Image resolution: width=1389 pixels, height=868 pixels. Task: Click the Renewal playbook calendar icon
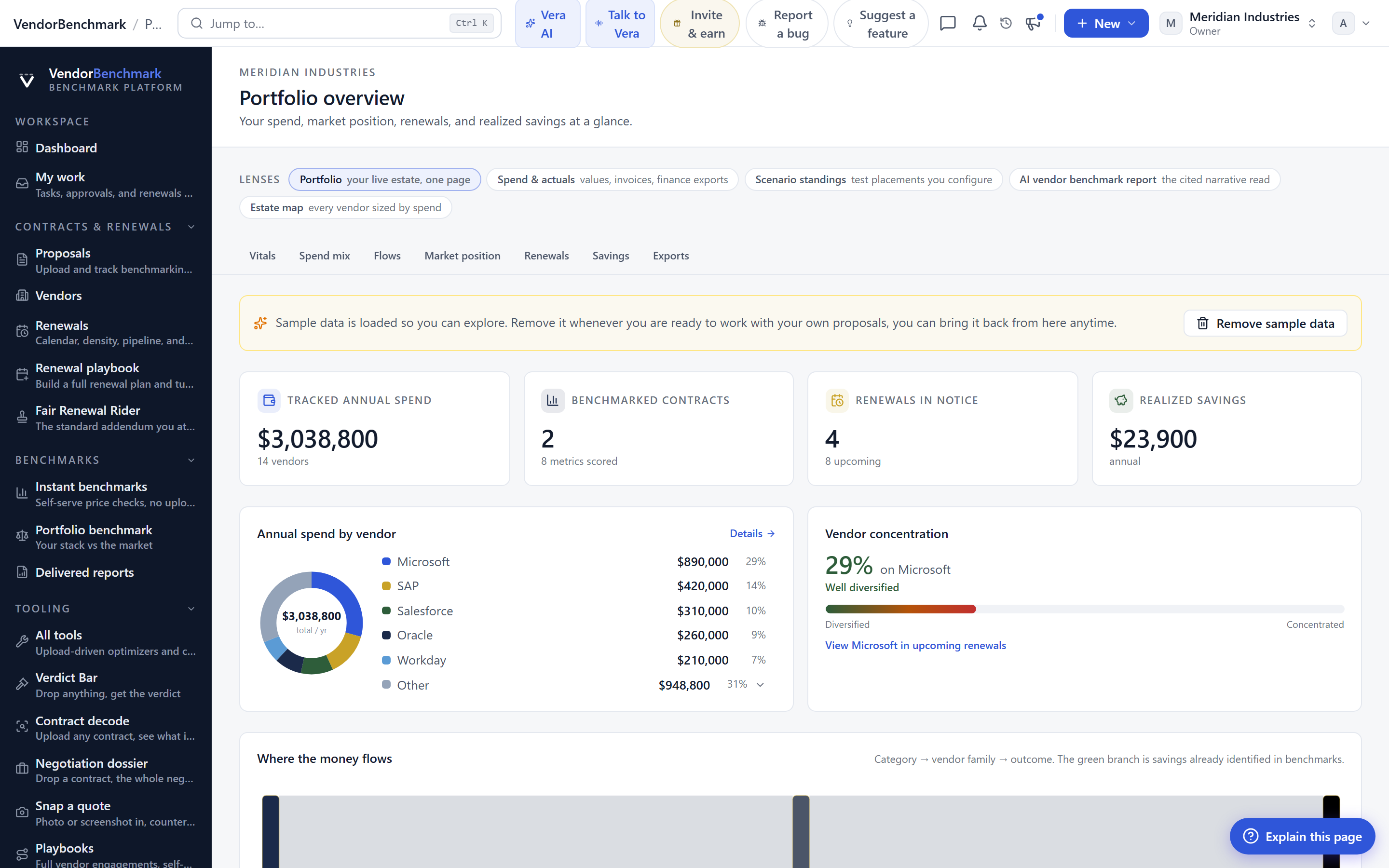(22, 375)
